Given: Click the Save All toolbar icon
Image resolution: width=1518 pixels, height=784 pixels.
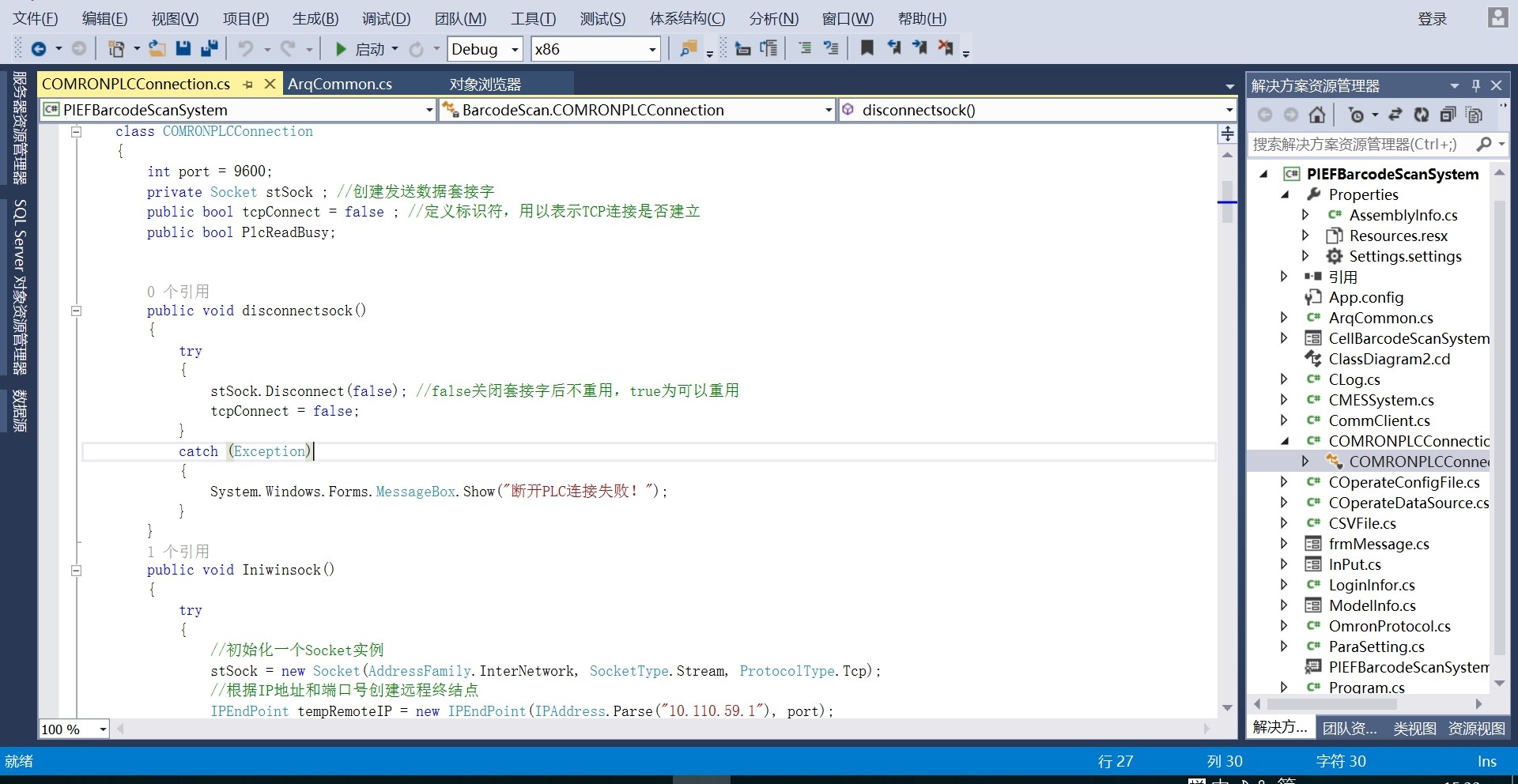Looking at the screenshot, I should pyautogui.click(x=210, y=49).
